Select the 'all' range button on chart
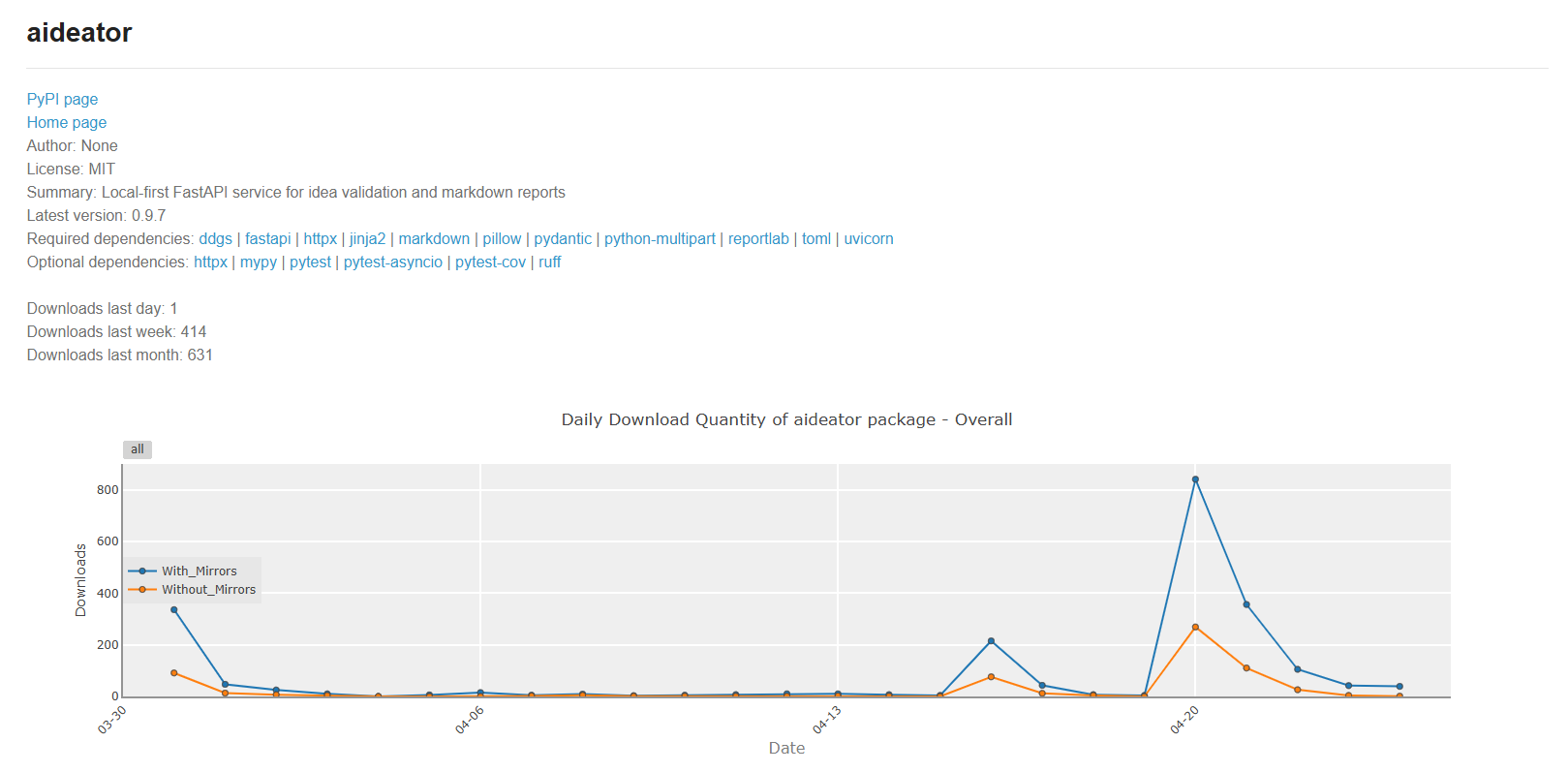 tap(138, 449)
